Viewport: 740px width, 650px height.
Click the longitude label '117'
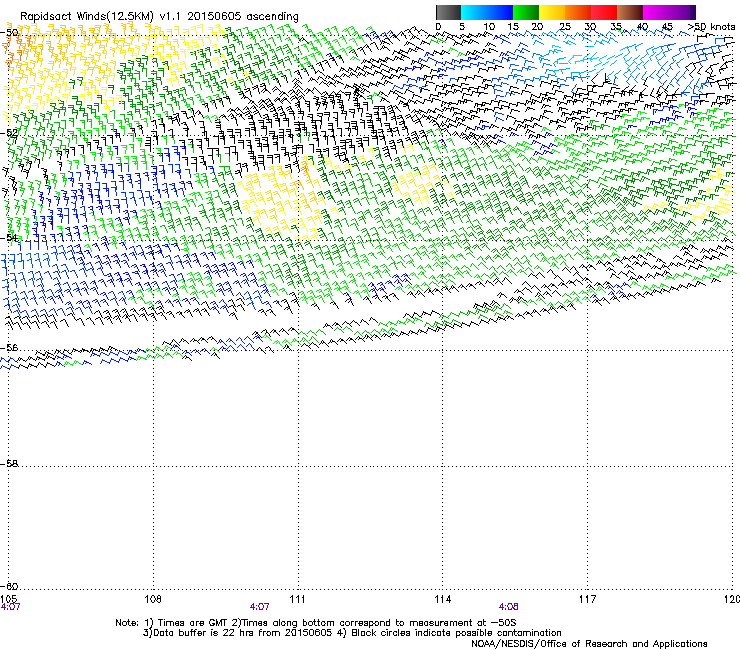coord(587,599)
